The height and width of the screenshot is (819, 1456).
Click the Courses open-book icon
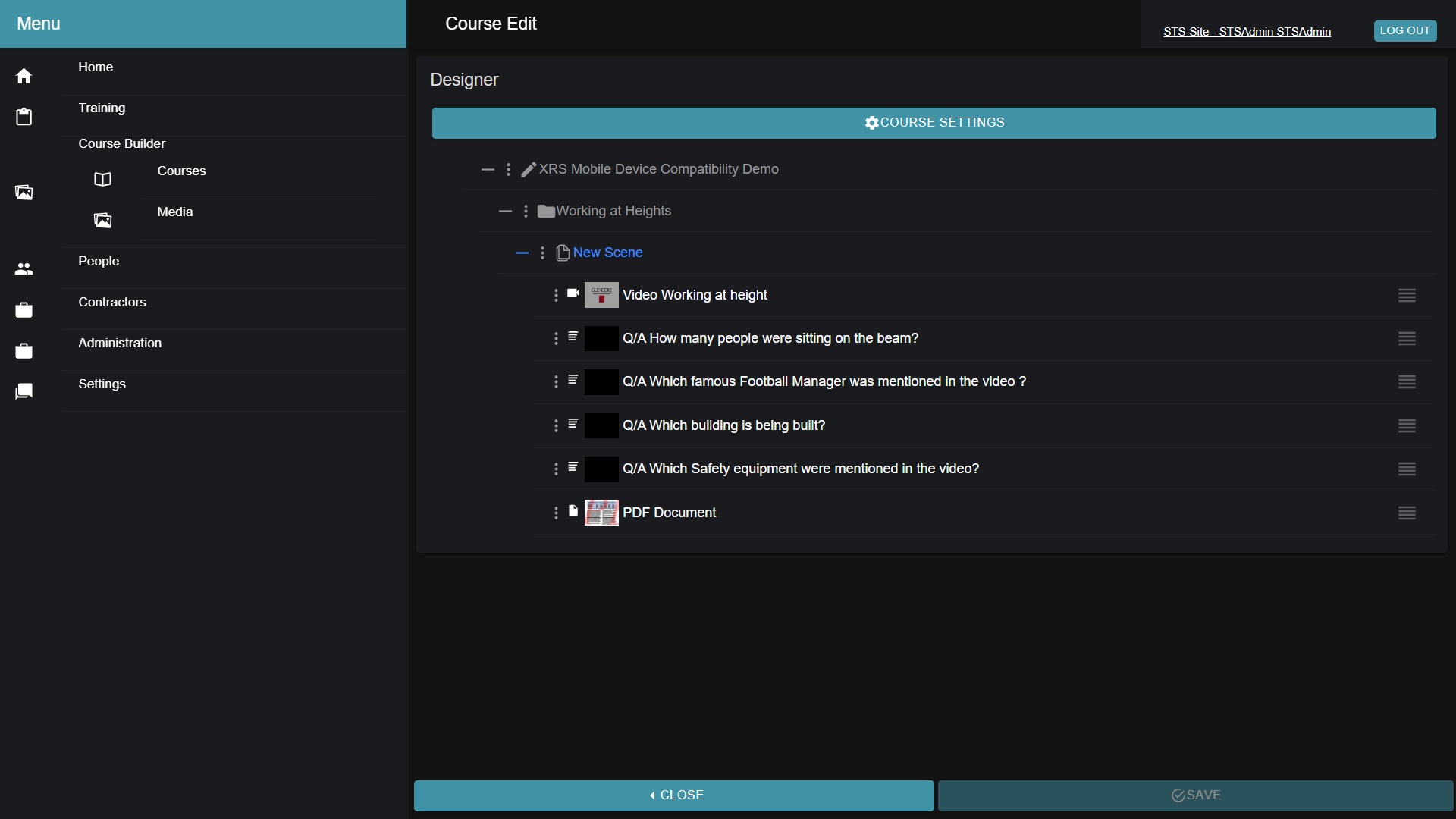(x=102, y=180)
